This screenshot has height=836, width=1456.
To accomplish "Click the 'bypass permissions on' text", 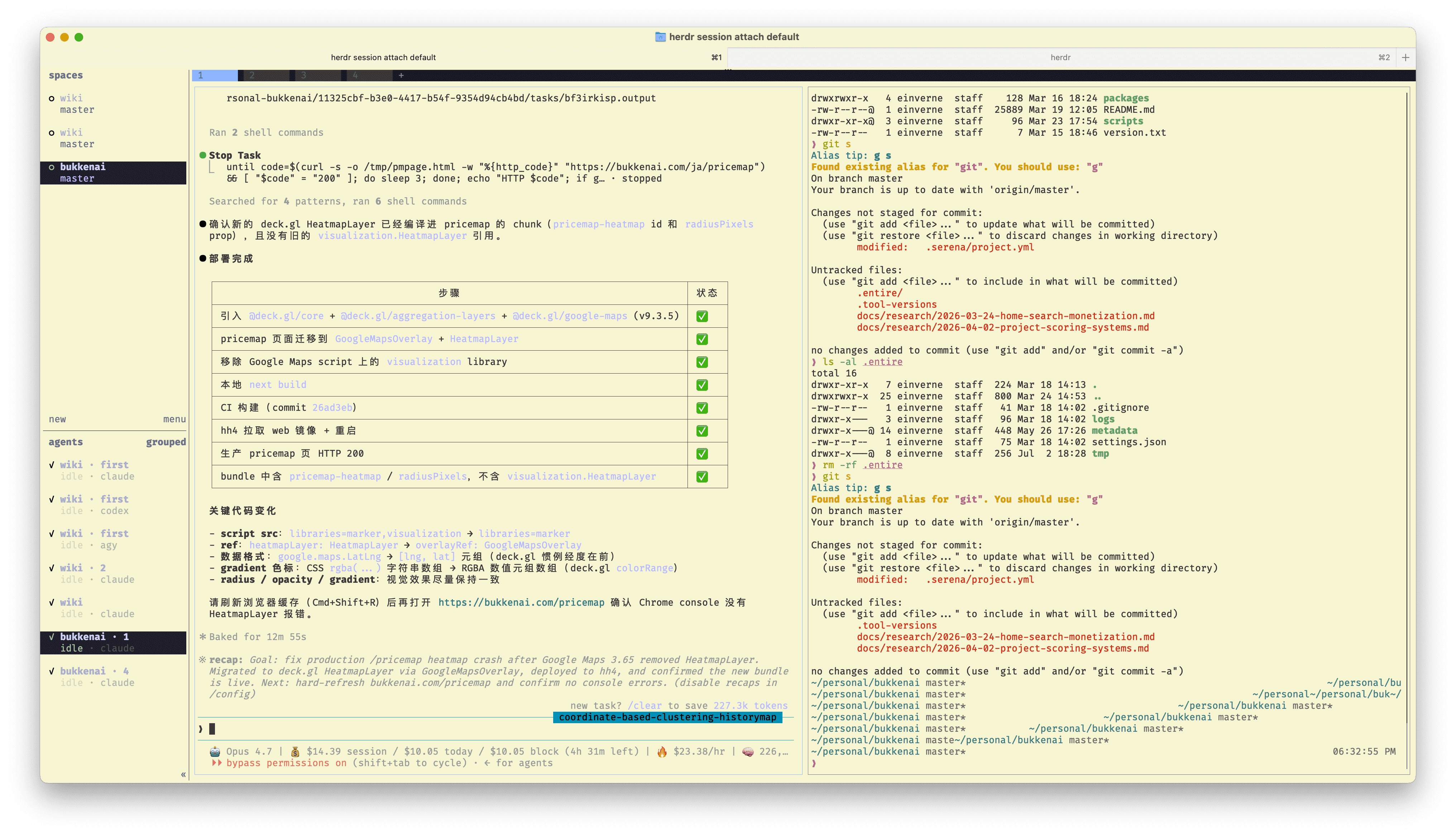I will pos(287,763).
